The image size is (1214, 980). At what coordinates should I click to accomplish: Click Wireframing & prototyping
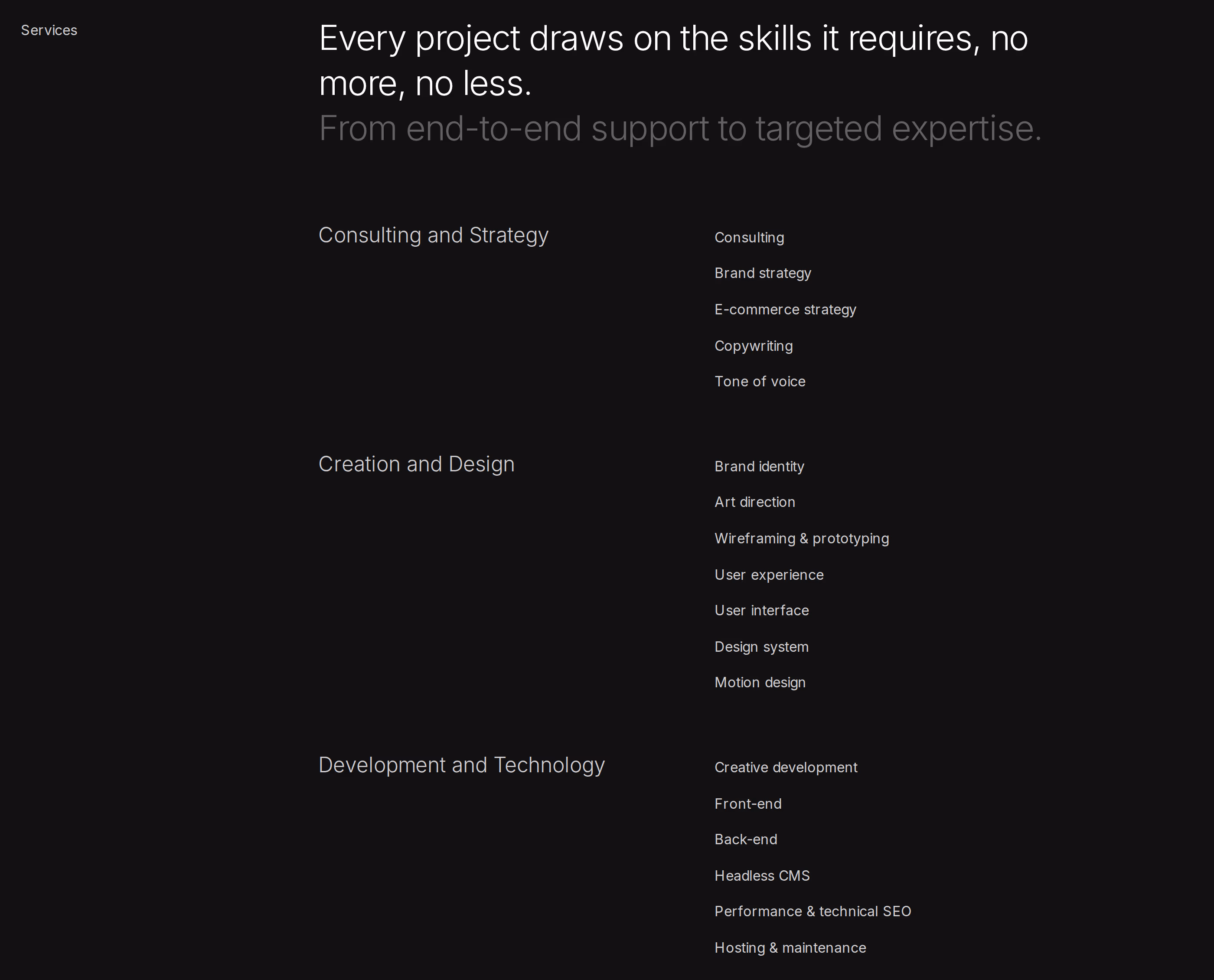801,539
